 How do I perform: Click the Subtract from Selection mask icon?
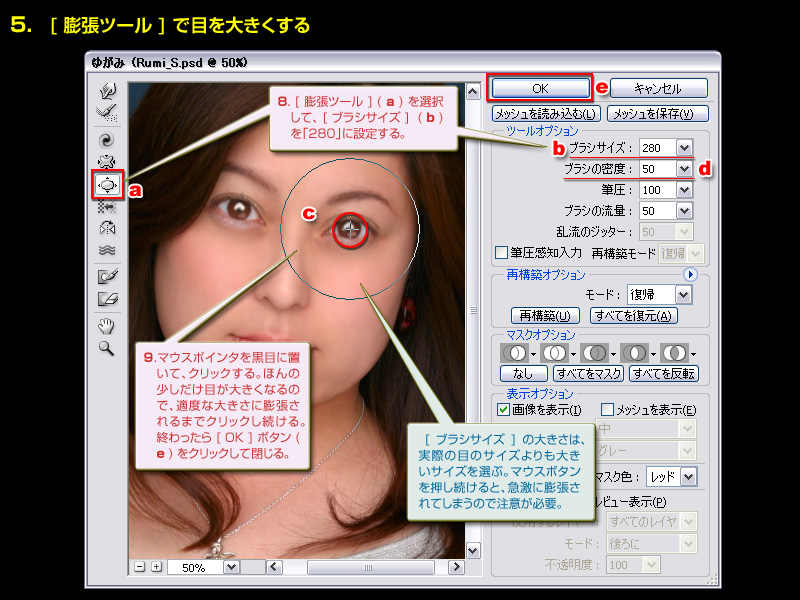click(x=594, y=353)
